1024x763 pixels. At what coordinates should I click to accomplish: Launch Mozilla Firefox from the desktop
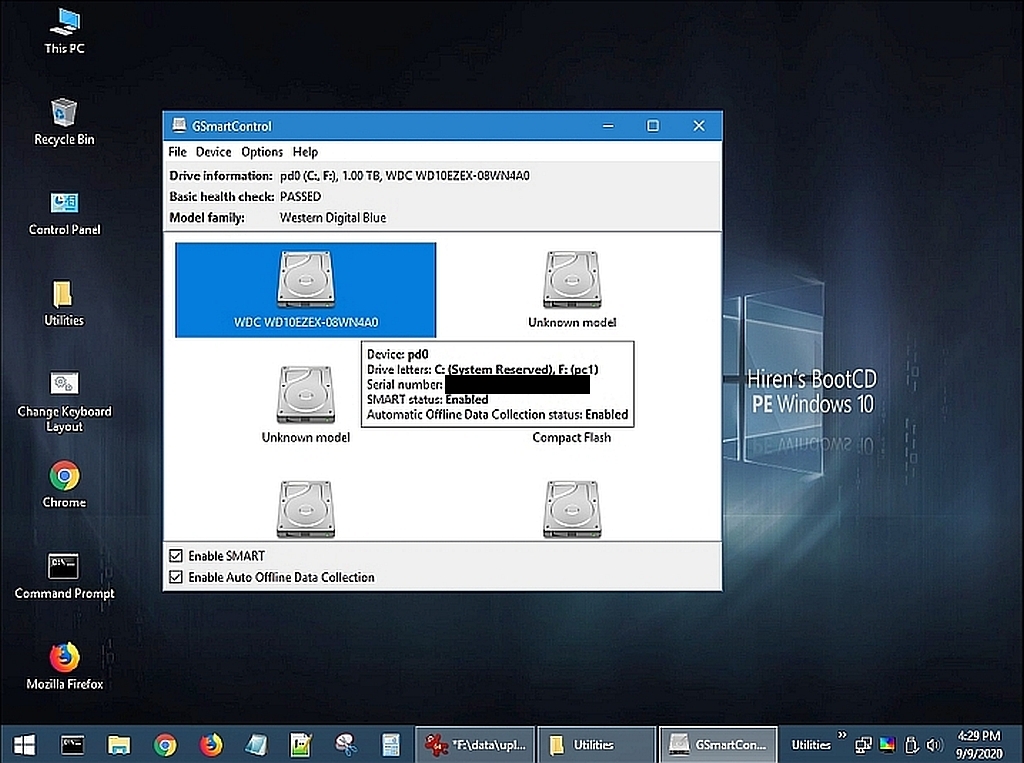(64, 666)
